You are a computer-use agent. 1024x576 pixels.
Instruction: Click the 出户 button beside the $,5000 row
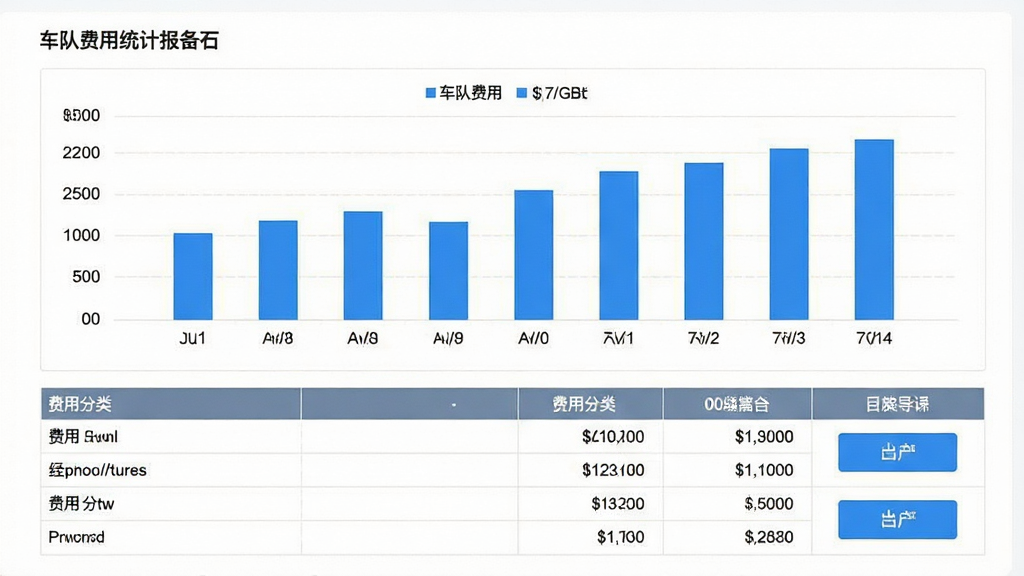[897, 520]
